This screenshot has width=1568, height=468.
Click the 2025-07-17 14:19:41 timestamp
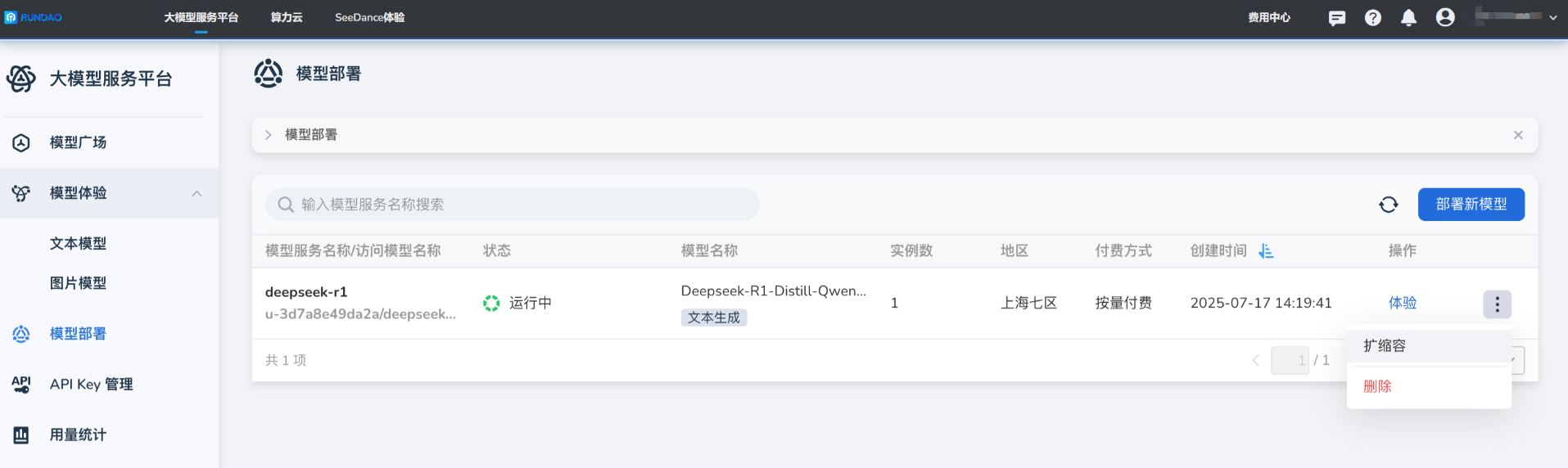[x=1261, y=303]
